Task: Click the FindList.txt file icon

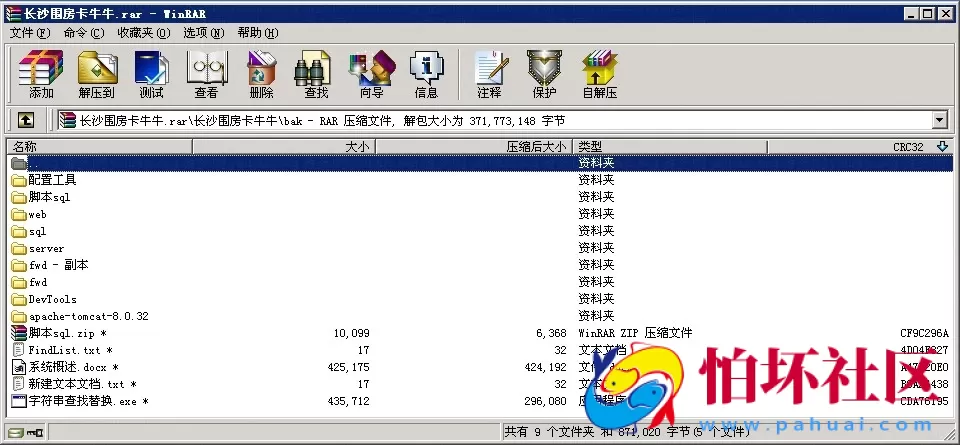Action: click(x=19, y=351)
